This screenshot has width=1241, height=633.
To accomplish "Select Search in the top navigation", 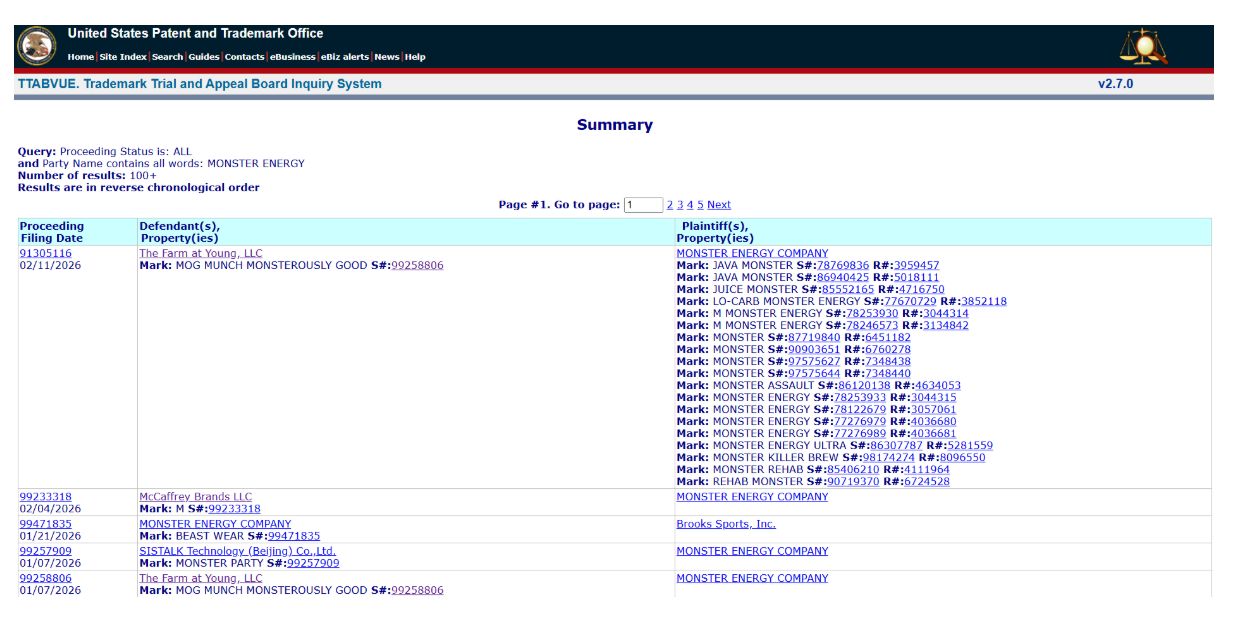I will (167, 57).
